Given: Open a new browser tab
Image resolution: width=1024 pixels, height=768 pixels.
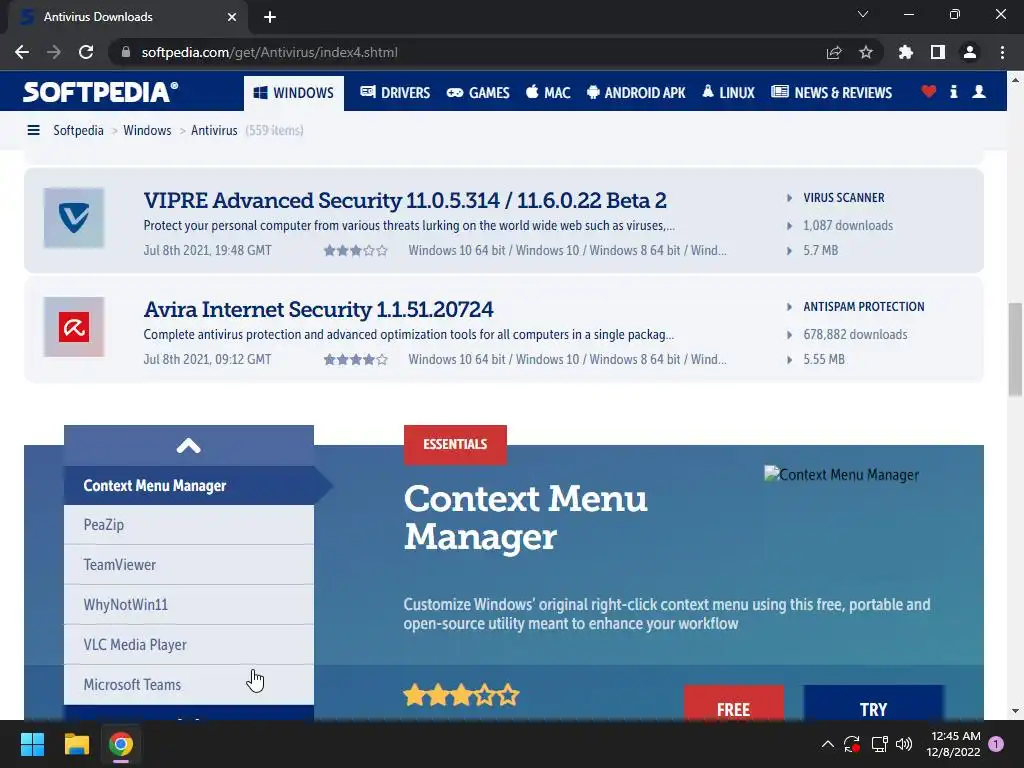Looking at the screenshot, I should [x=270, y=17].
